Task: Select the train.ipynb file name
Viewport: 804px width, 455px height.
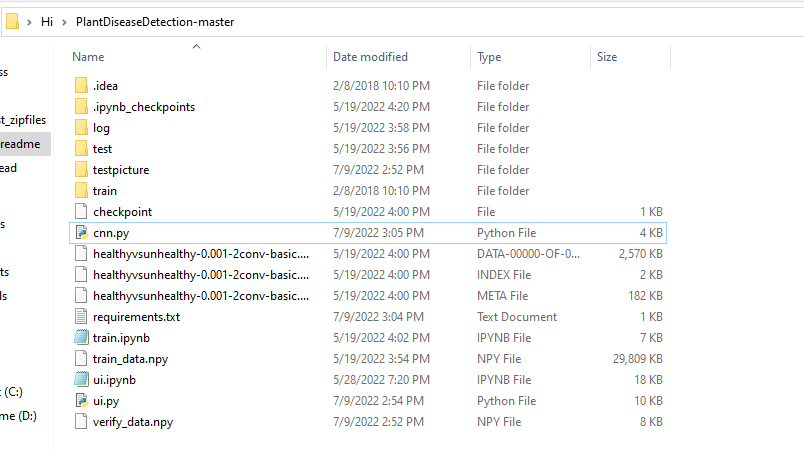Action: 121,338
